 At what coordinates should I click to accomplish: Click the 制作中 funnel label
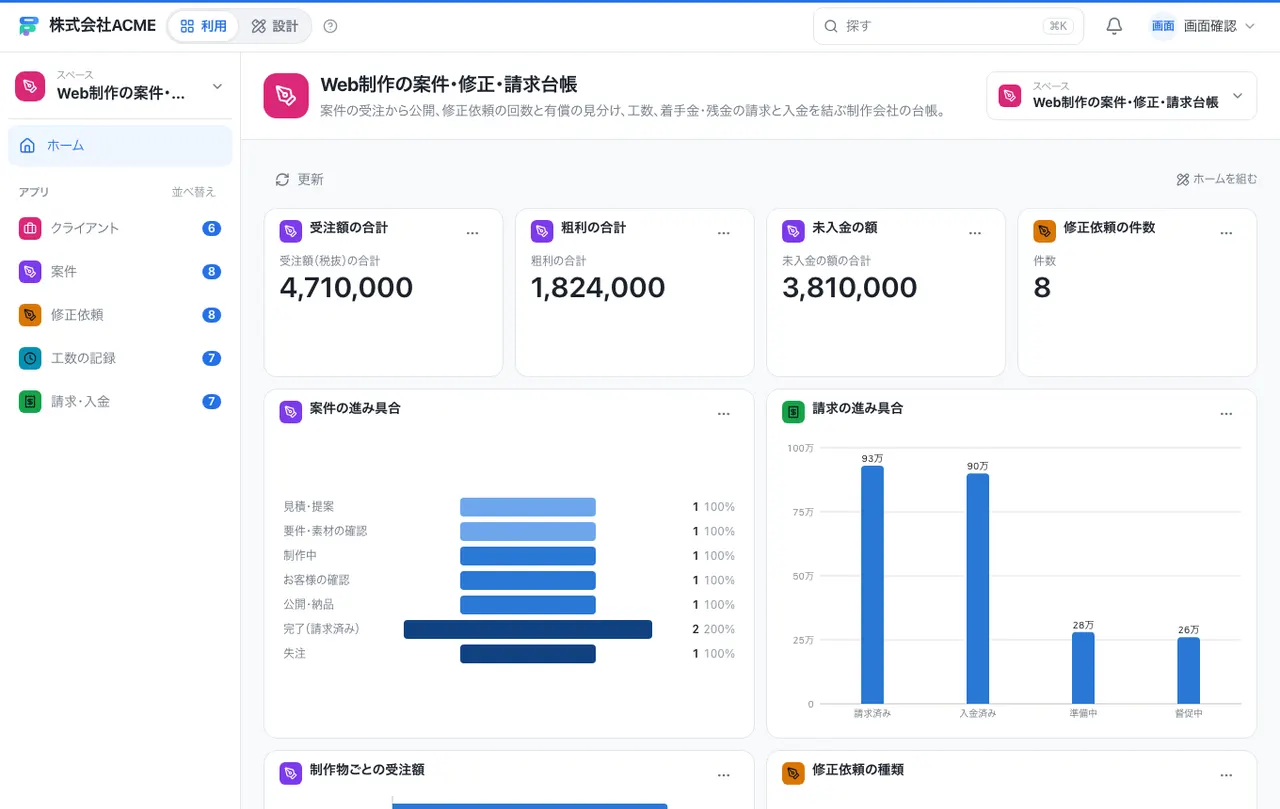coord(300,556)
